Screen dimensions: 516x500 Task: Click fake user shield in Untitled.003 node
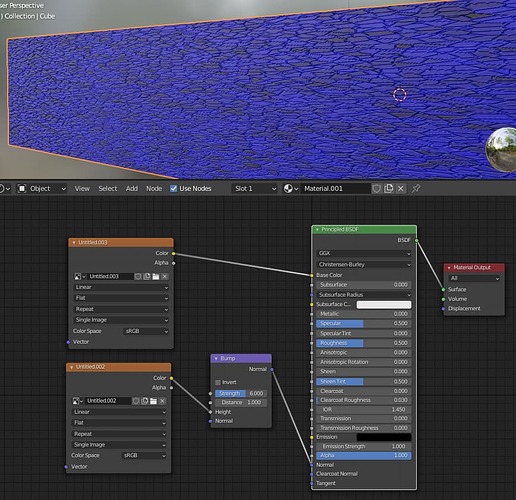pos(138,276)
